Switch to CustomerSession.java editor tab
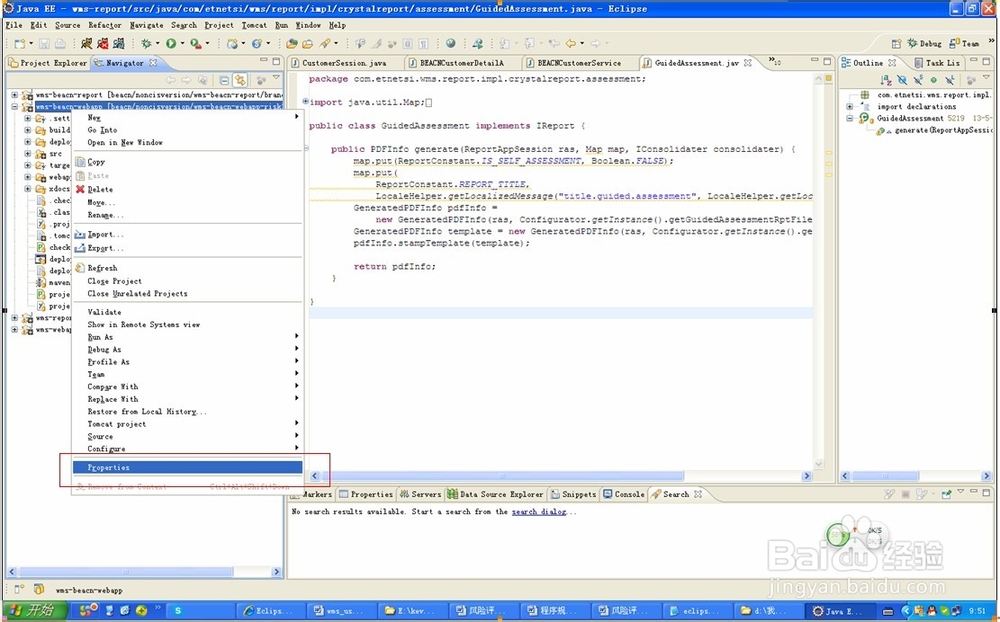Image resolution: width=1000 pixels, height=622 pixels. 344,63
